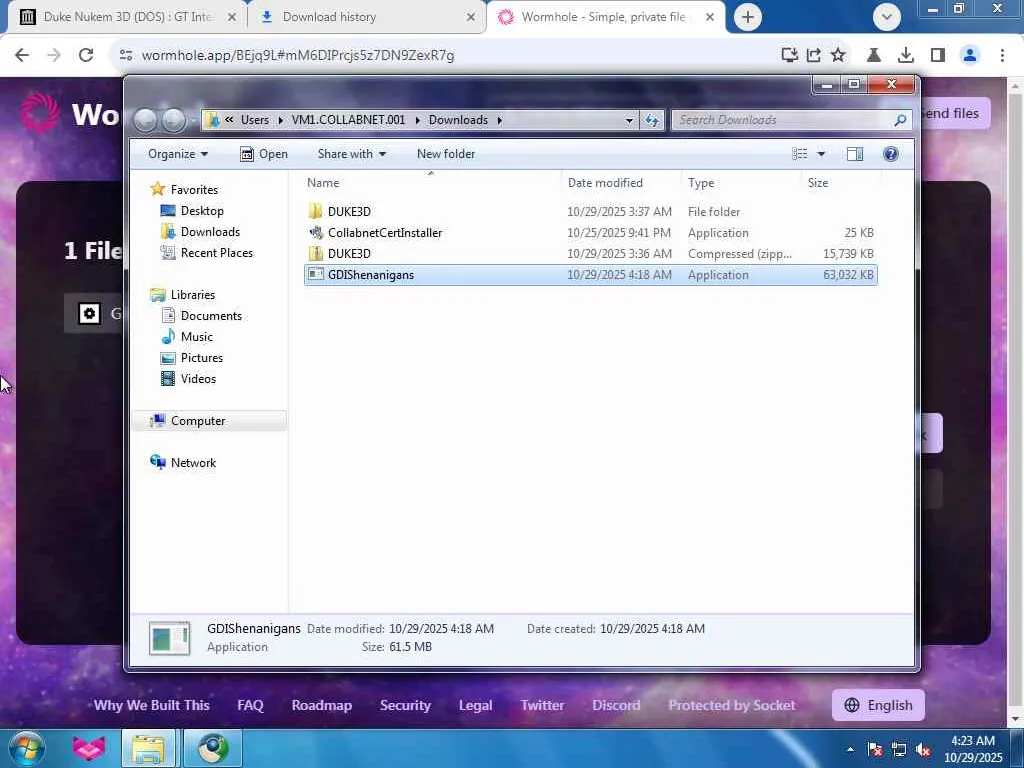Click the Explorer Back navigation button

145,120
